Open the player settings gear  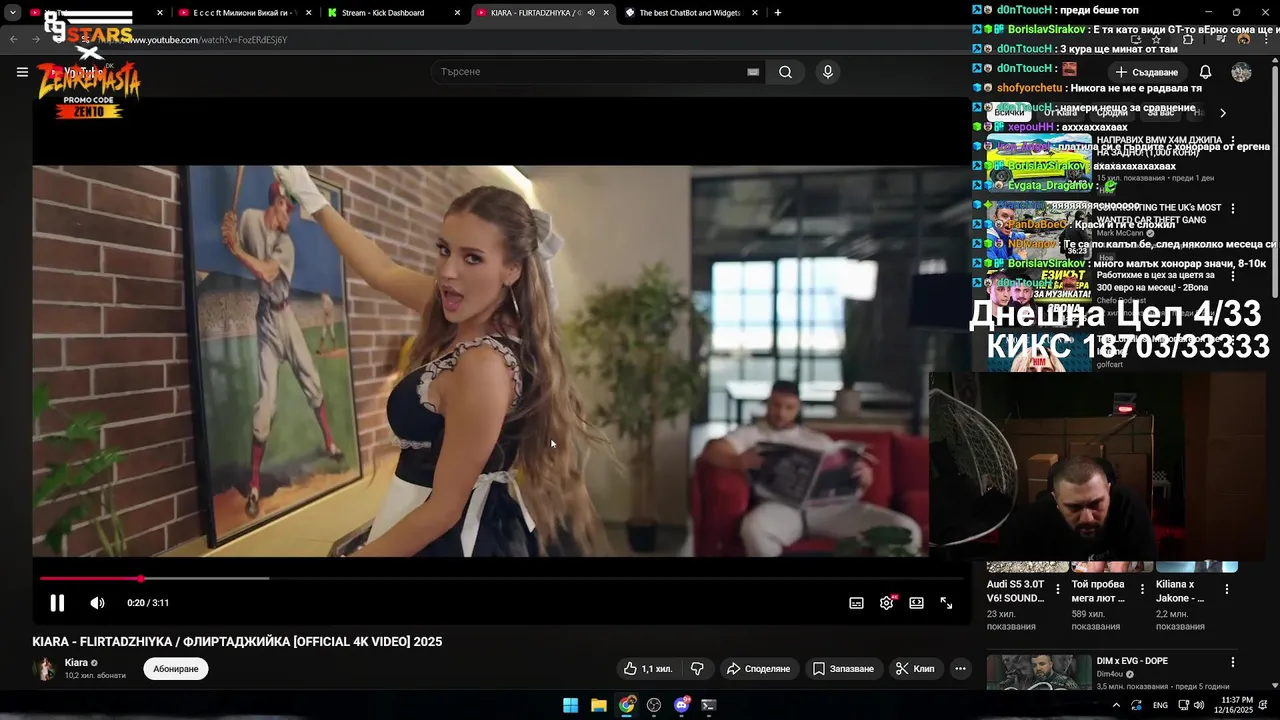click(x=886, y=603)
